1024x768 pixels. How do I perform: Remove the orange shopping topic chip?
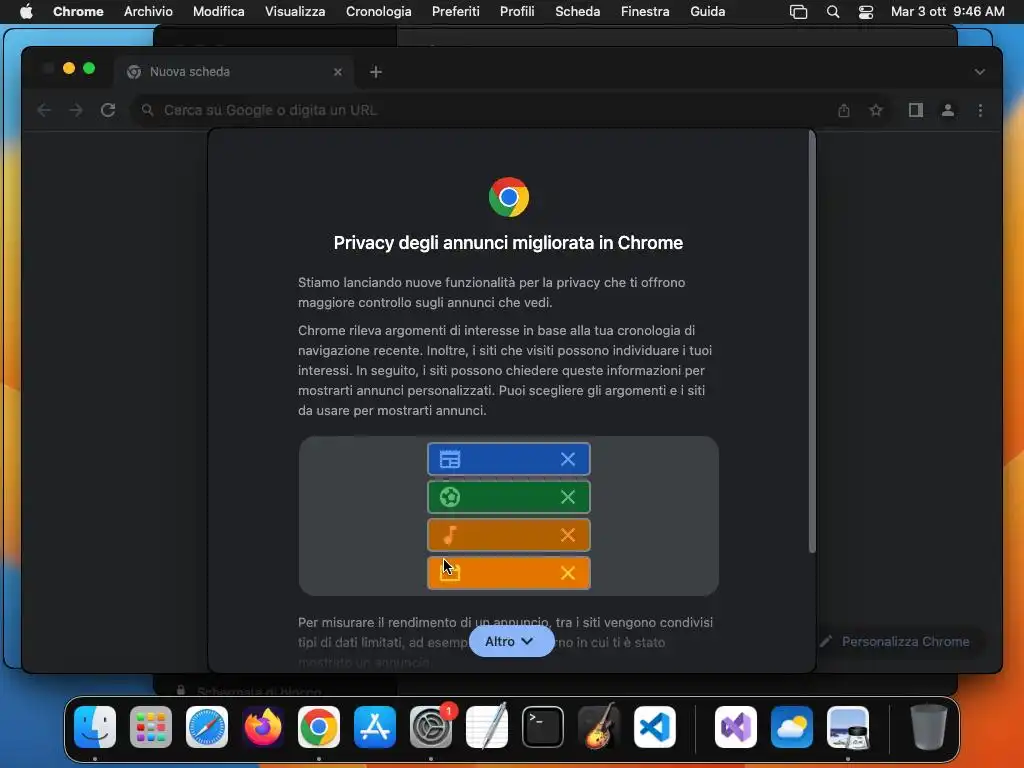coord(568,573)
